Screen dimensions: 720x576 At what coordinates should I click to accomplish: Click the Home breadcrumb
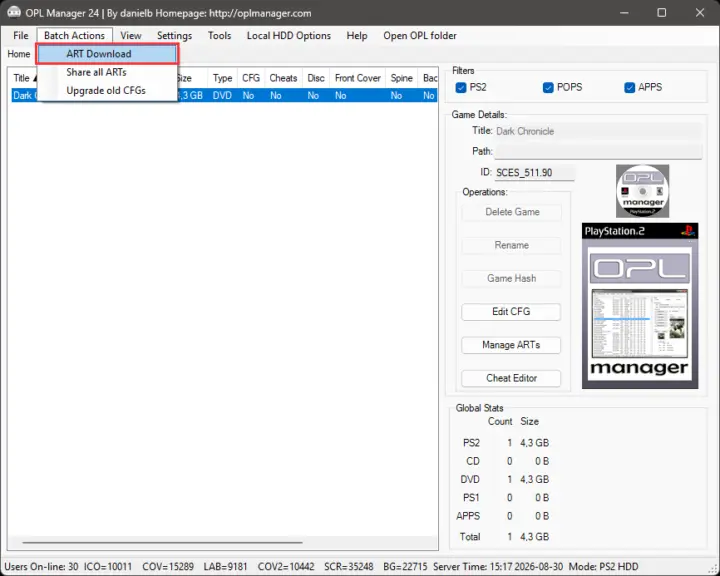19,54
